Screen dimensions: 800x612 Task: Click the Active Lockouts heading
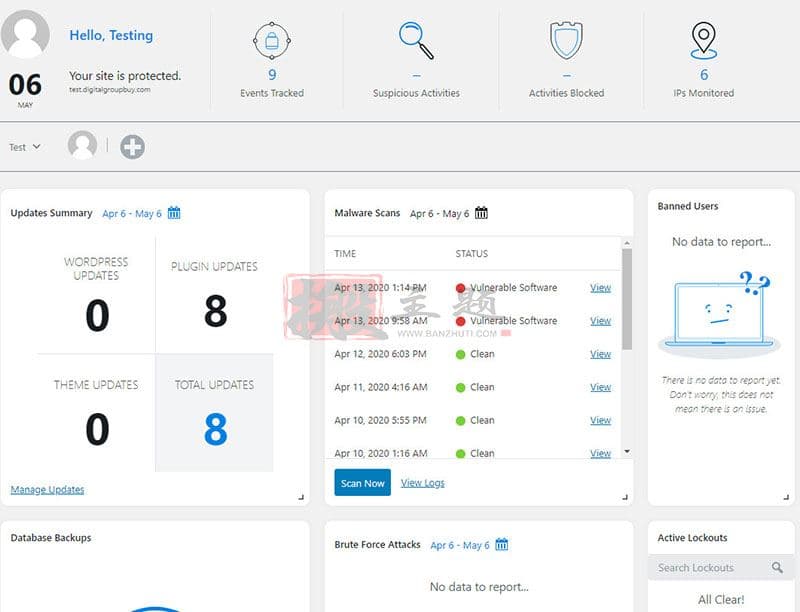692,538
